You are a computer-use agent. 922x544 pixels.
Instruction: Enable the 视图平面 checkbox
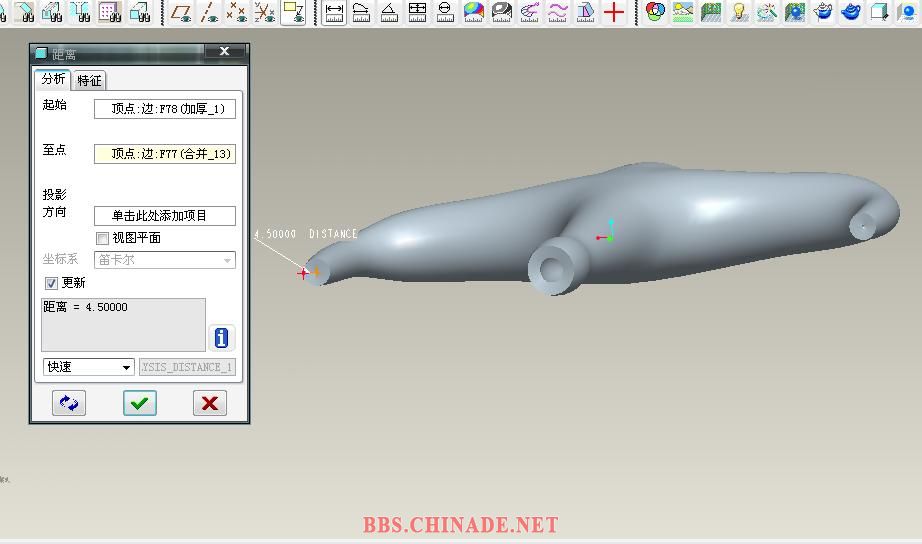tap(102, 238)
